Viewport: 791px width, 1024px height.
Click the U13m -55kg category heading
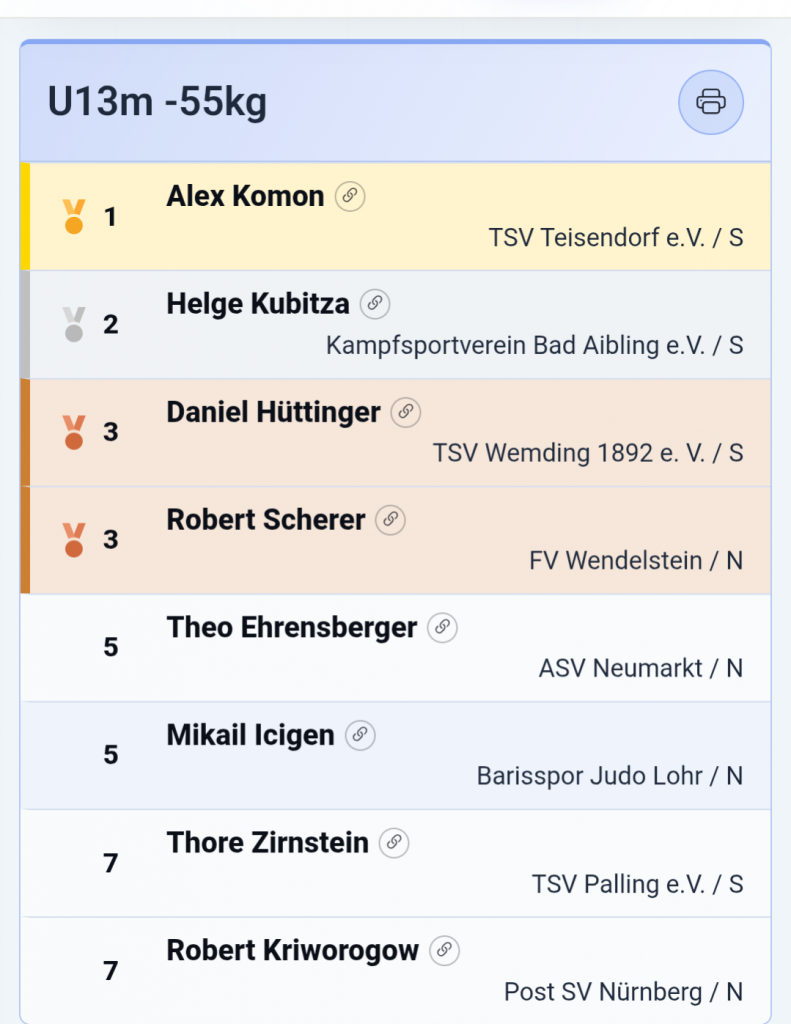(157, 102)
